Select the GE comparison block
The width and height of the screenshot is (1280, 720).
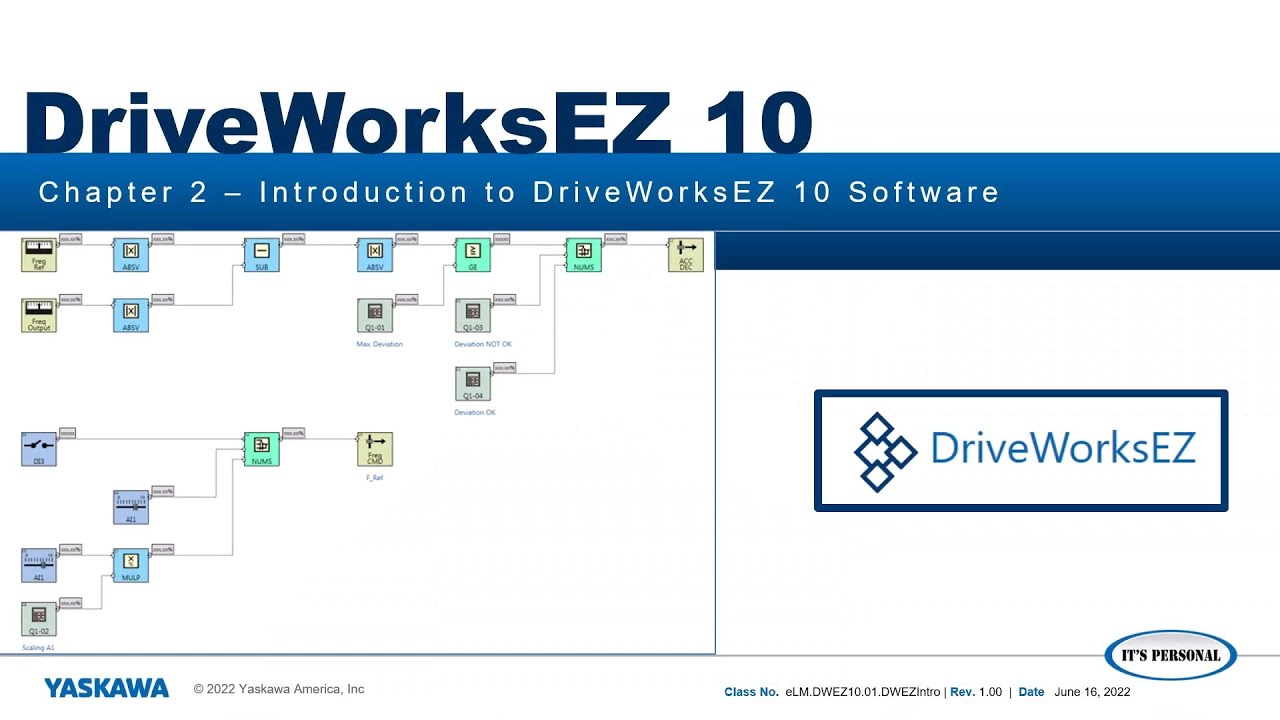pos(473,256)
